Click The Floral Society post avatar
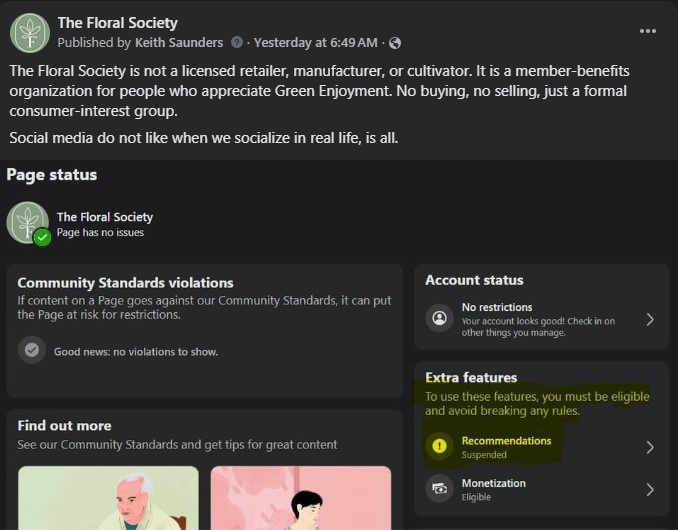This screenshot has height=530, width=678. pyautogui.click(x=30, y=33)
